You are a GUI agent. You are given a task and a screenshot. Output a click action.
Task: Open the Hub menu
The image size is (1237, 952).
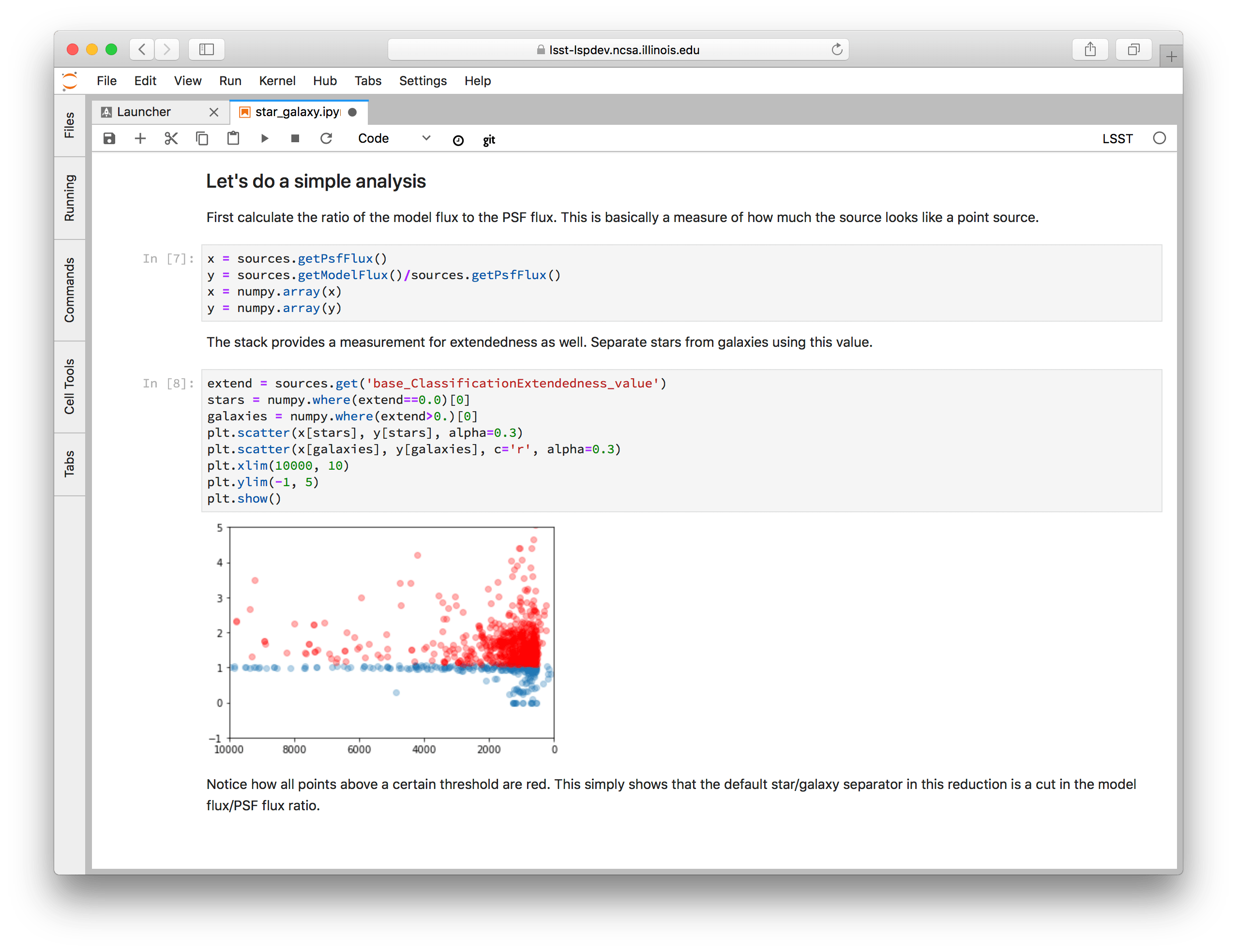(x=325, y=81)
